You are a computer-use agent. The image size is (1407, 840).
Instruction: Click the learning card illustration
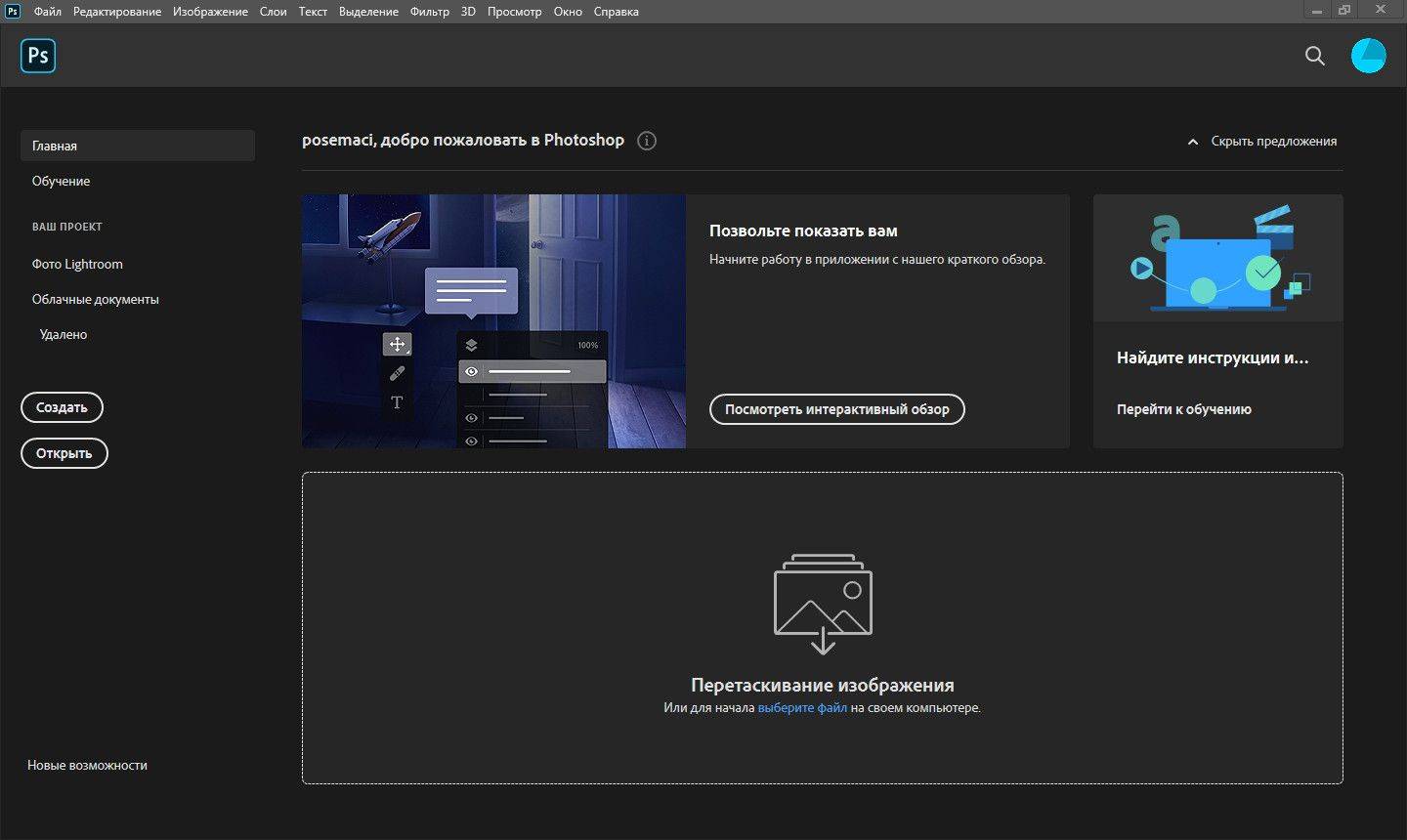pyautogui.click(x=1218, y=258)
